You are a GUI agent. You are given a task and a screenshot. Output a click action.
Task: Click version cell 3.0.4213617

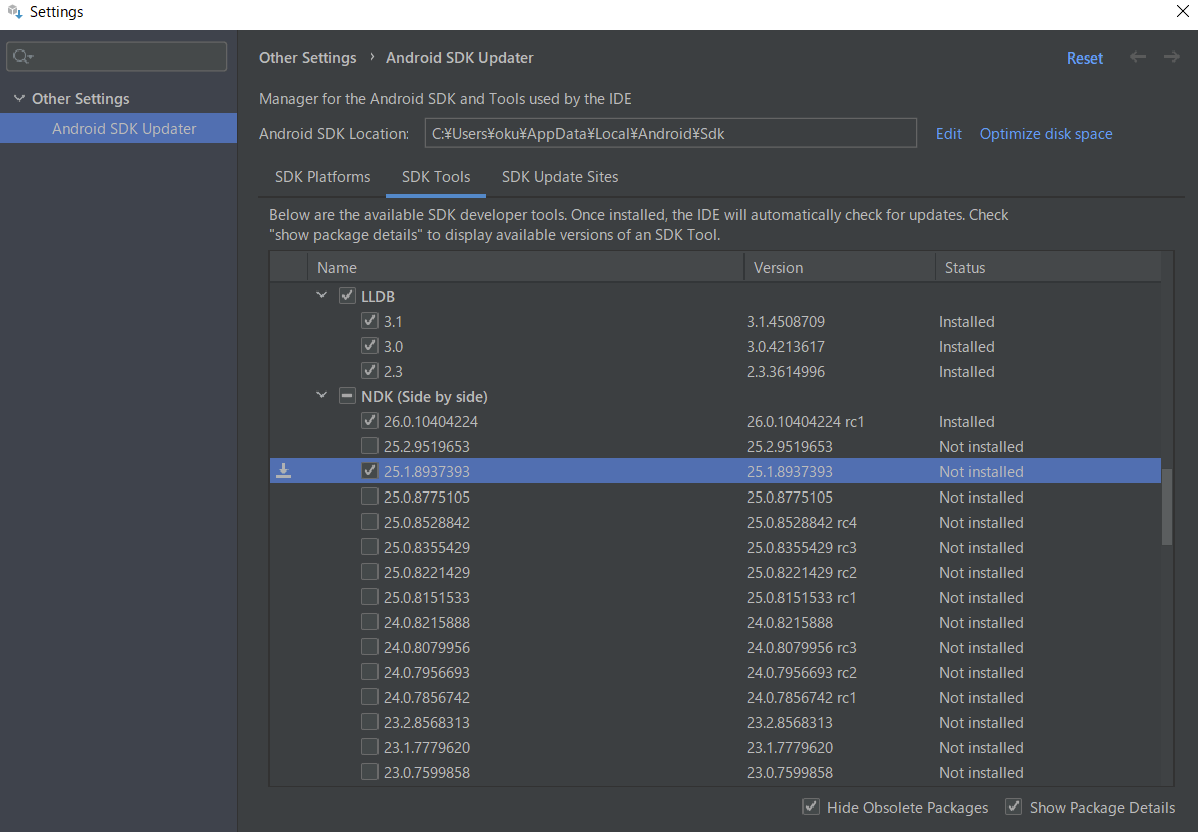point(785,347)
